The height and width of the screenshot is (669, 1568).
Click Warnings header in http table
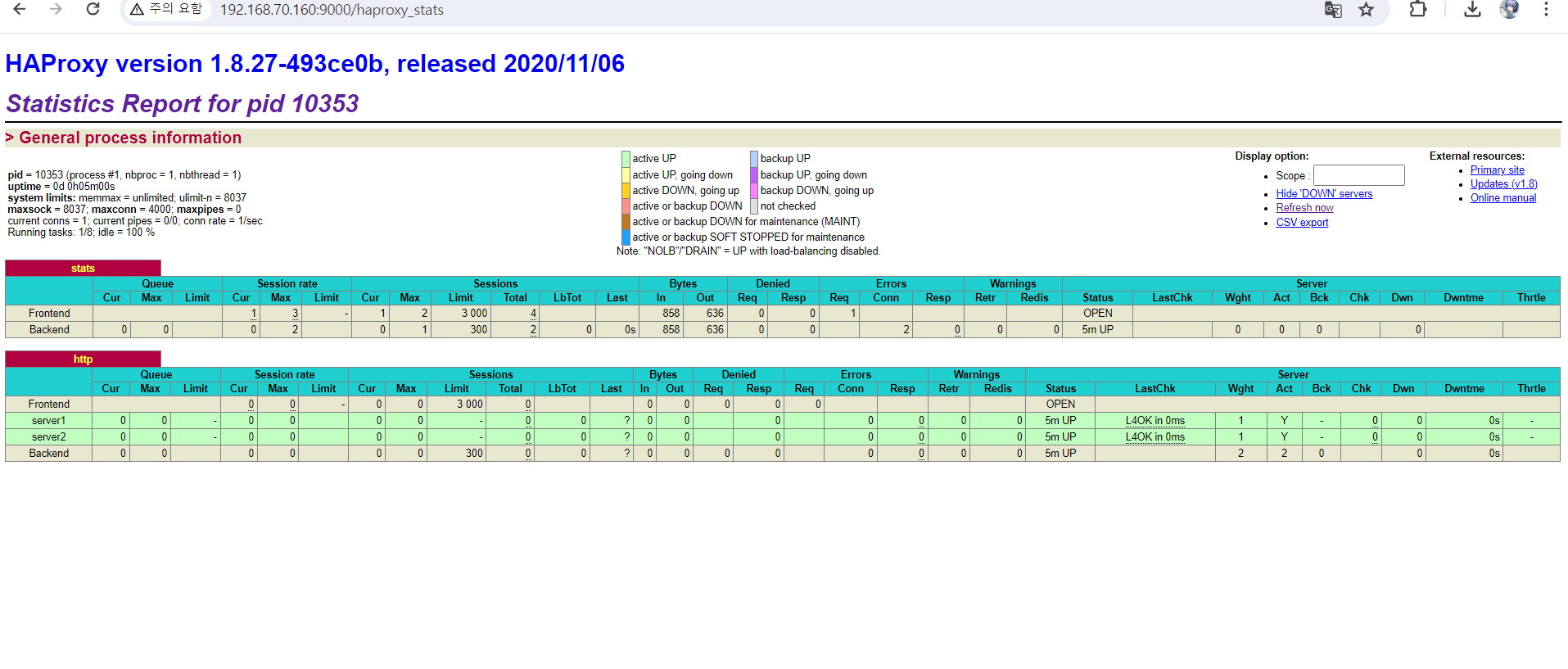pyautogui.click(x=976, y=375)
